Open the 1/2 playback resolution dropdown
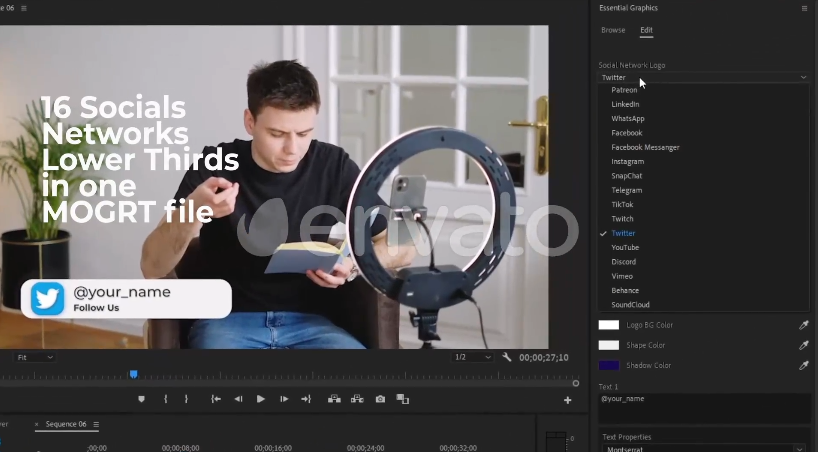The image size is (818, 452). point(473,358)
